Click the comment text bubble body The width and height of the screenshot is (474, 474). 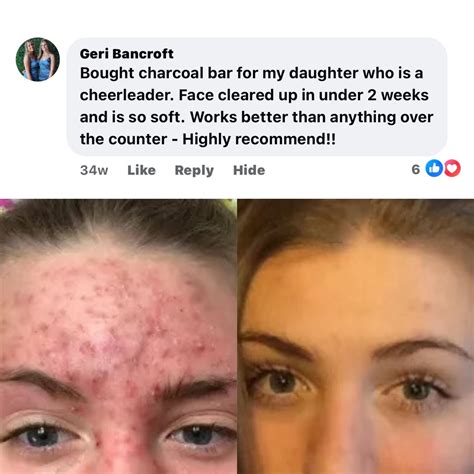point(257,97)
